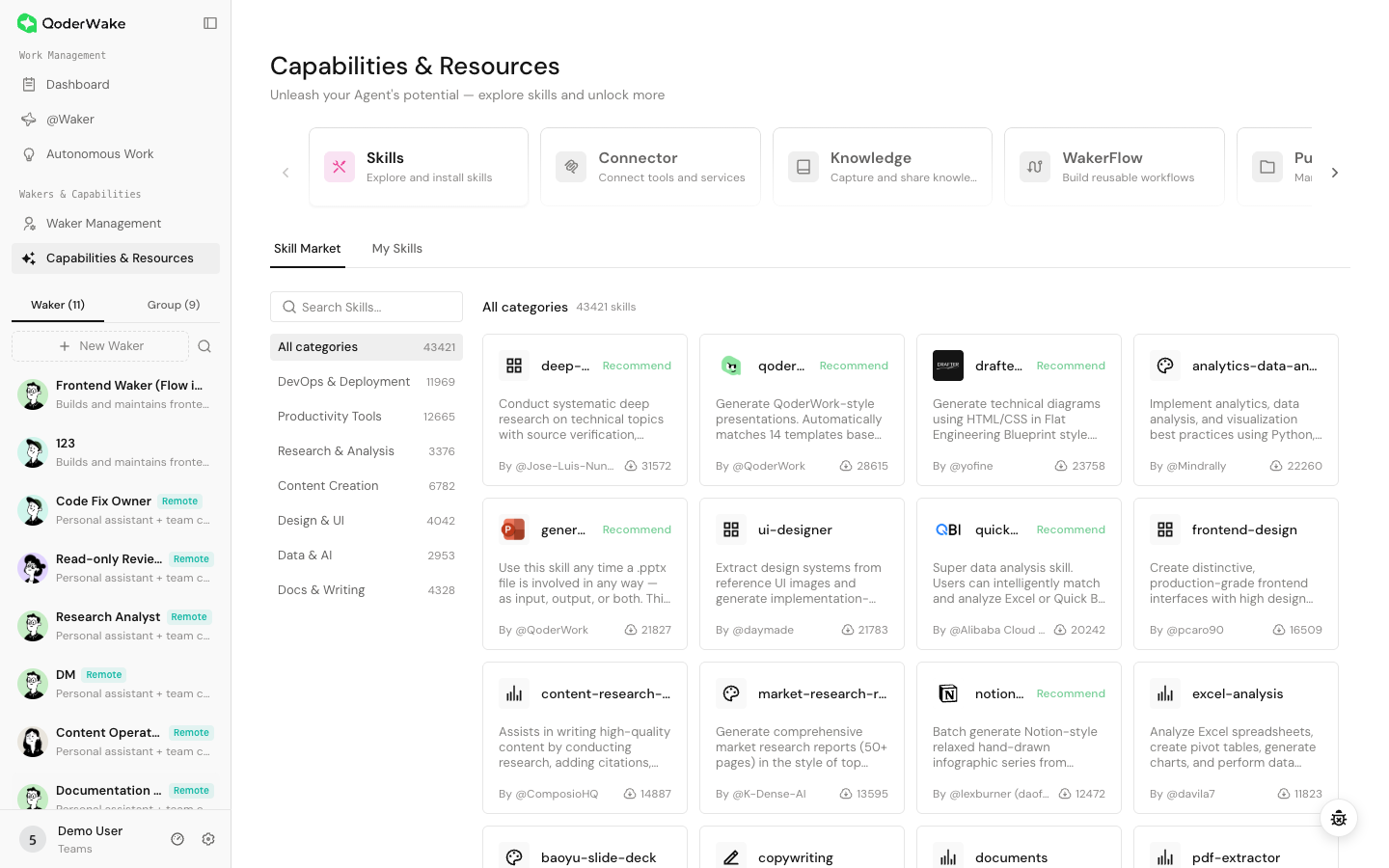Open the WakerFlow capability card
1389x868 pixels.
click(x=1114, y=167)
